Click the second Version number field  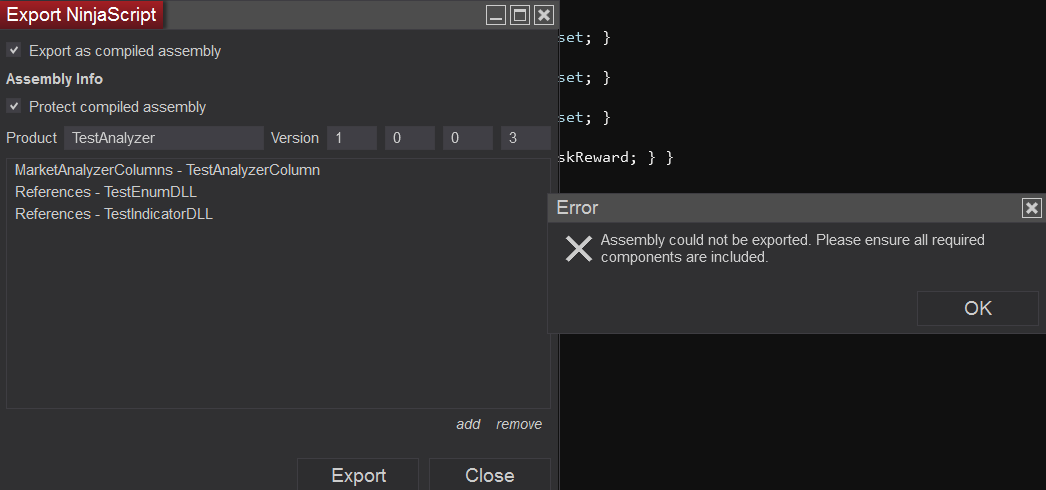[x=410, y=138]
